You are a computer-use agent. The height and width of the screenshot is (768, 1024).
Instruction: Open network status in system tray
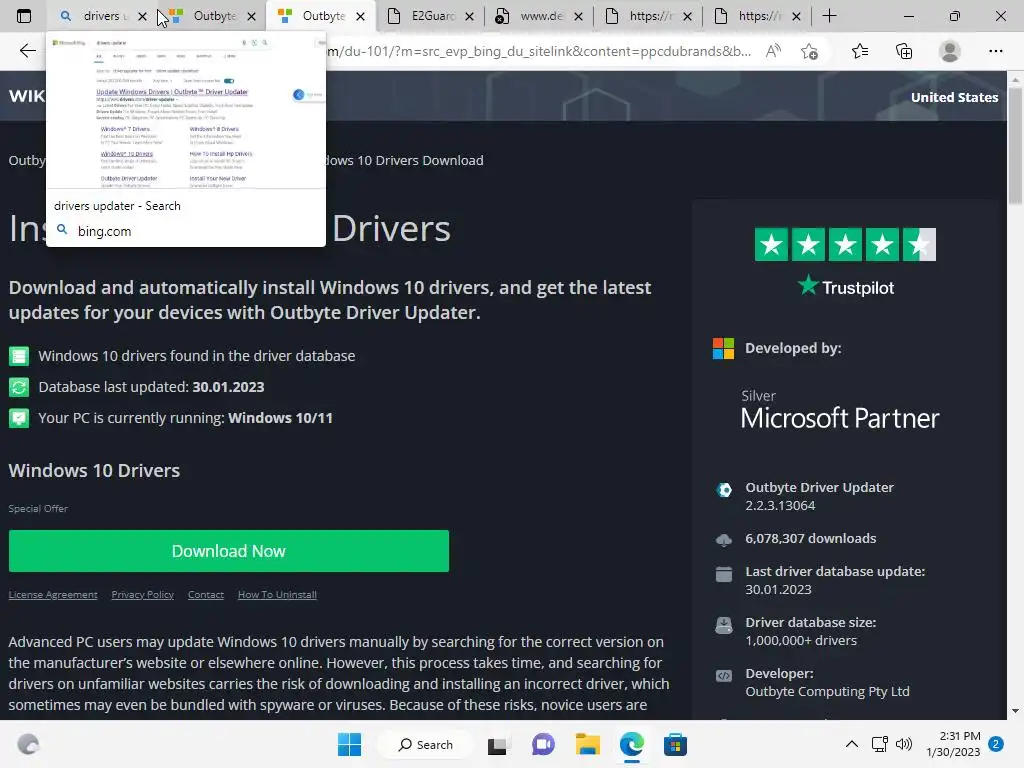click(880, 744)
